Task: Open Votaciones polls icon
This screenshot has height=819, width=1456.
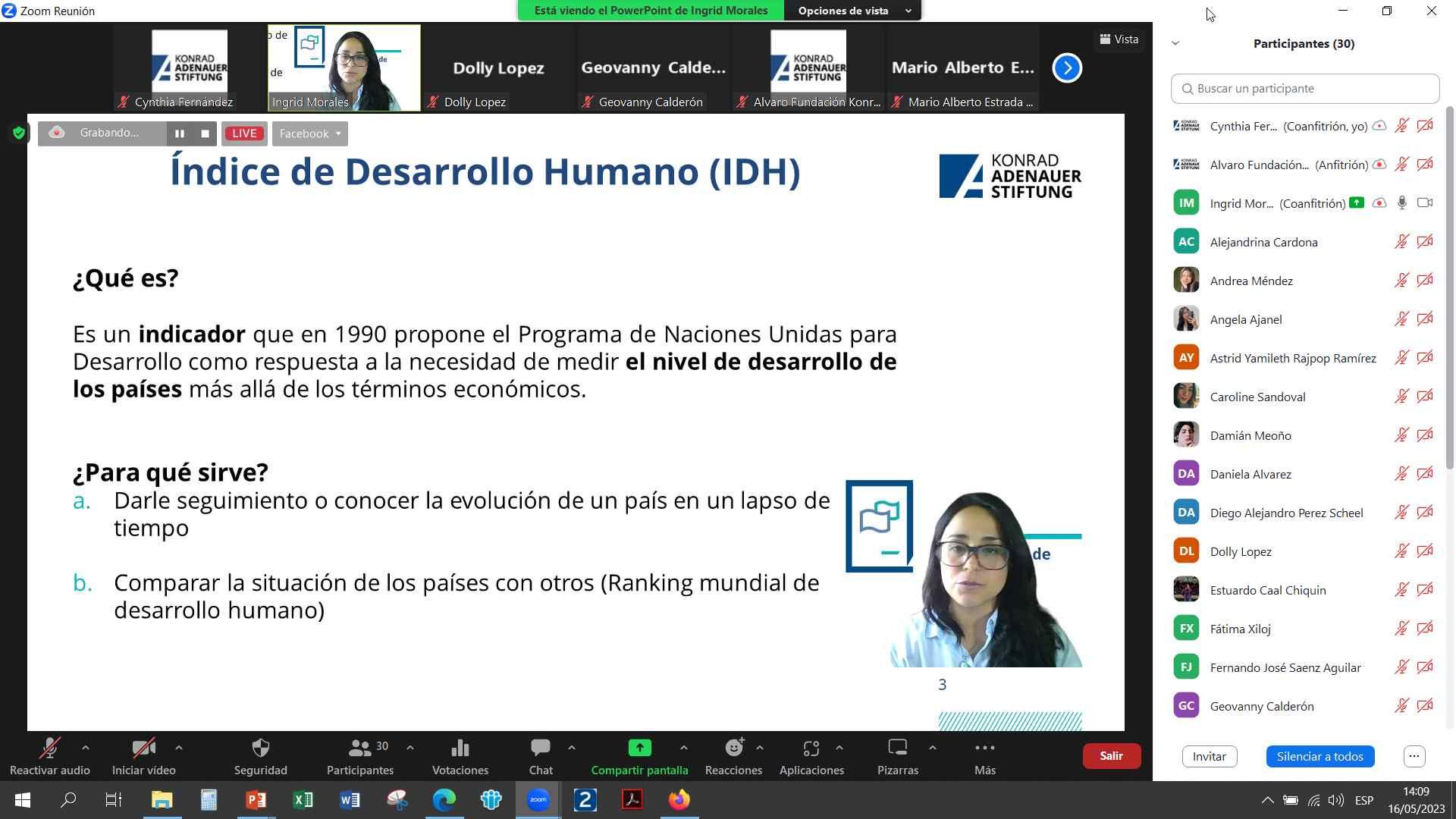Action: click(x=460, y=748)
